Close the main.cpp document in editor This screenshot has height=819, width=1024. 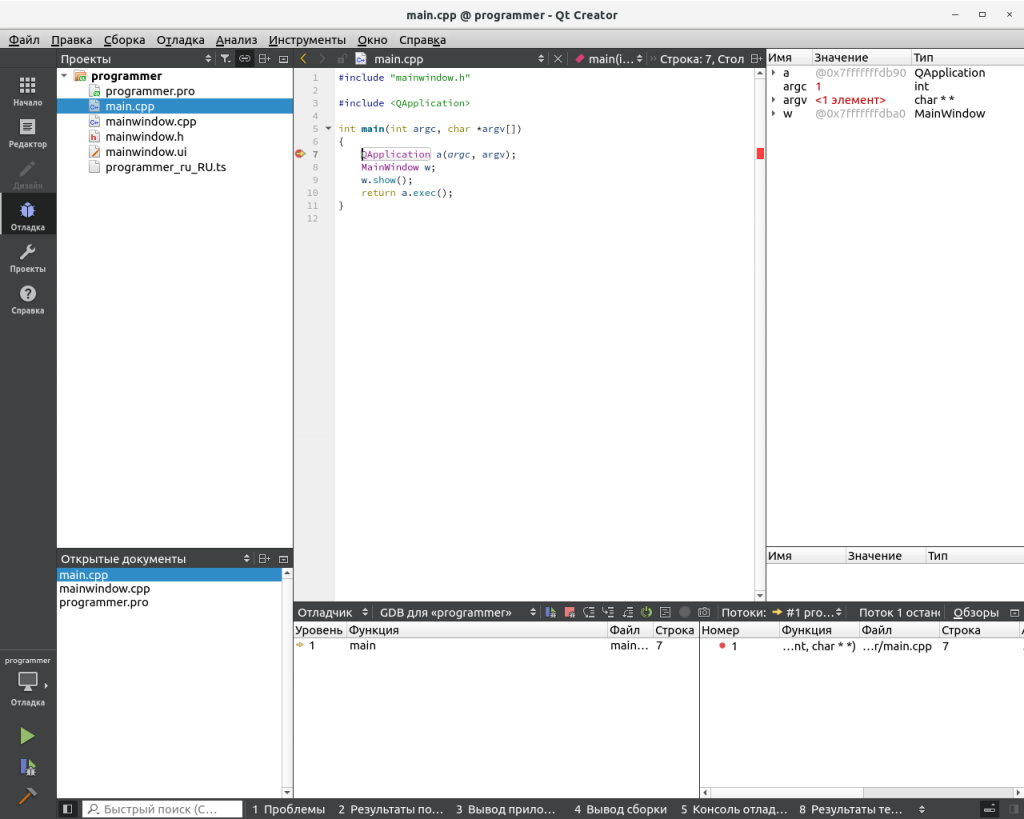pyautogui.click(x=558, y=59)
